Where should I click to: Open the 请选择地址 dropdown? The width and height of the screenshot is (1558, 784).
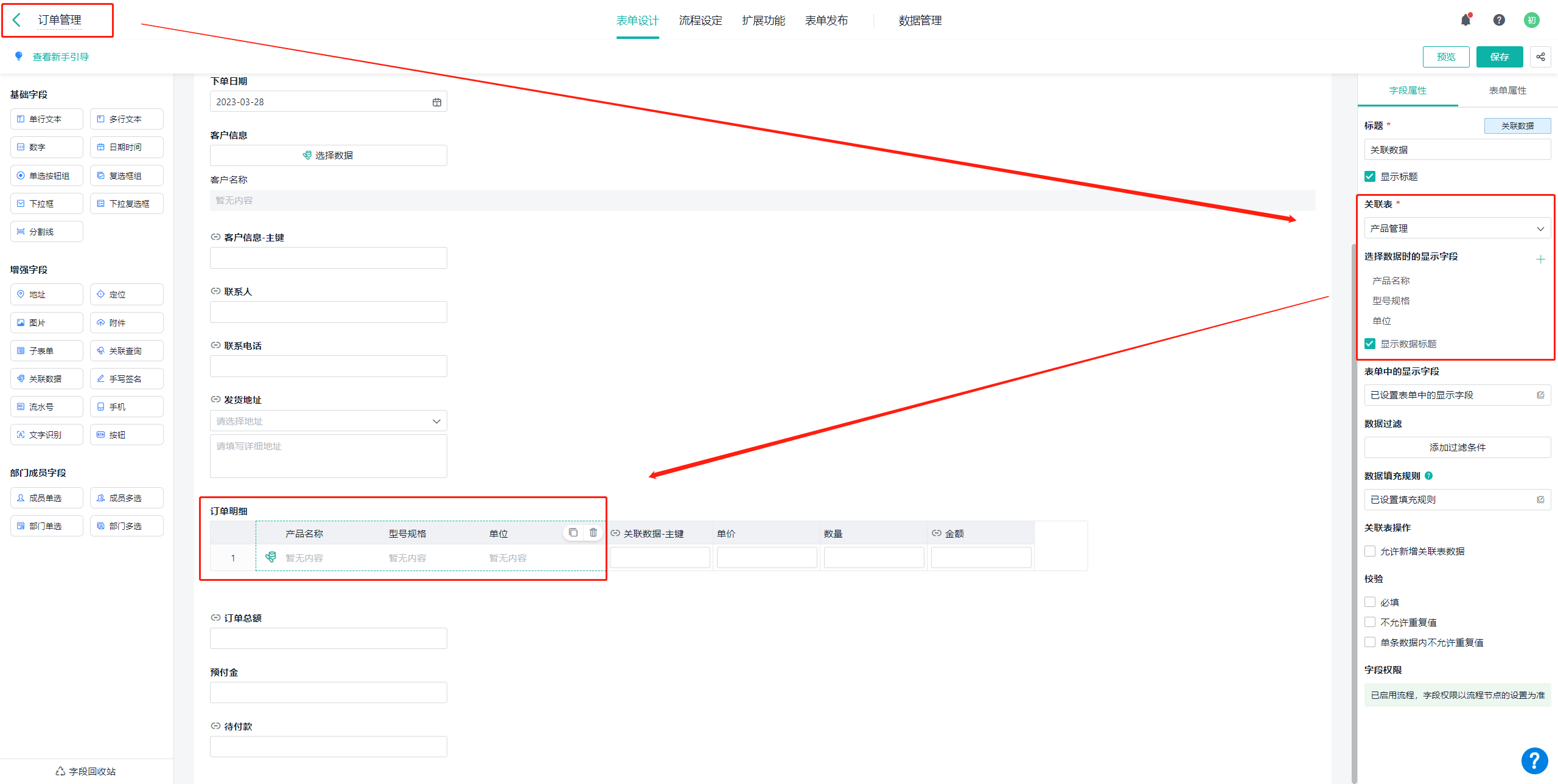(328, 421)
